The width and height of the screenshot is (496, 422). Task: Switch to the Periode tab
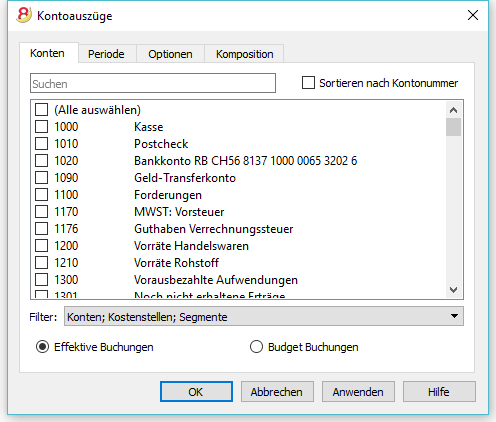coord(106,54)
